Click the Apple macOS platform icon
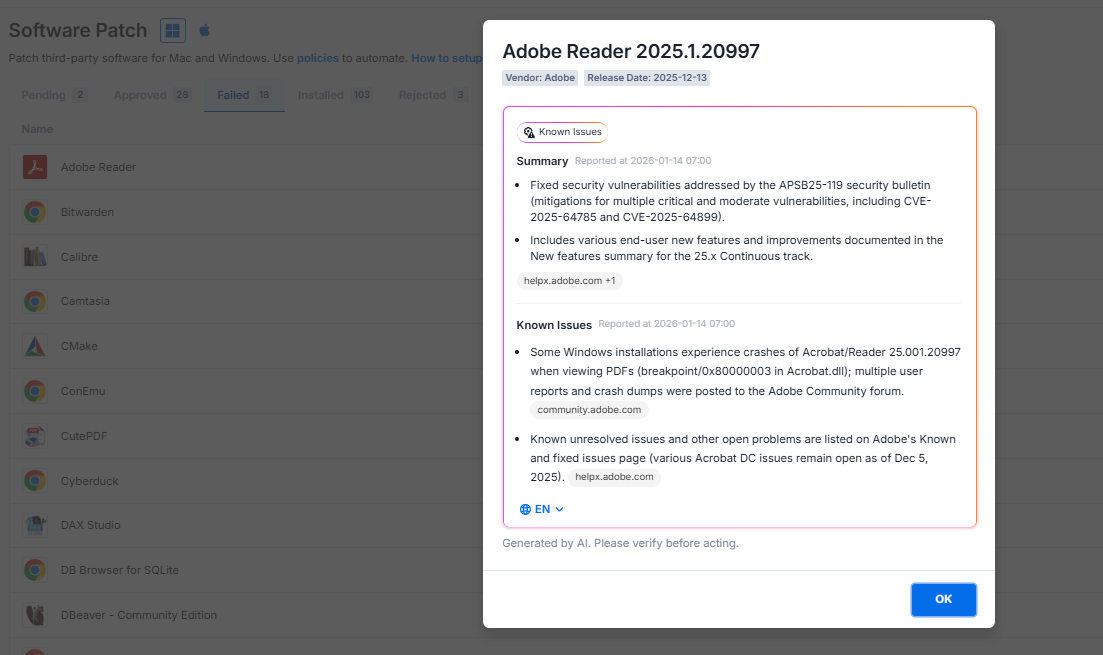The height and width of the screenshot is (655, 1103). click(x=205, y=30)
